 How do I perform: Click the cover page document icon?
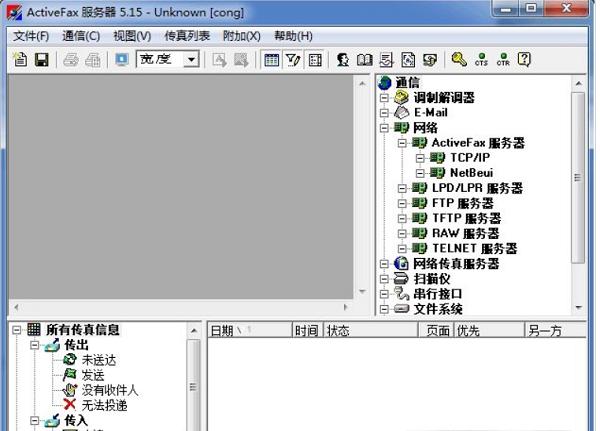(408, 60)
